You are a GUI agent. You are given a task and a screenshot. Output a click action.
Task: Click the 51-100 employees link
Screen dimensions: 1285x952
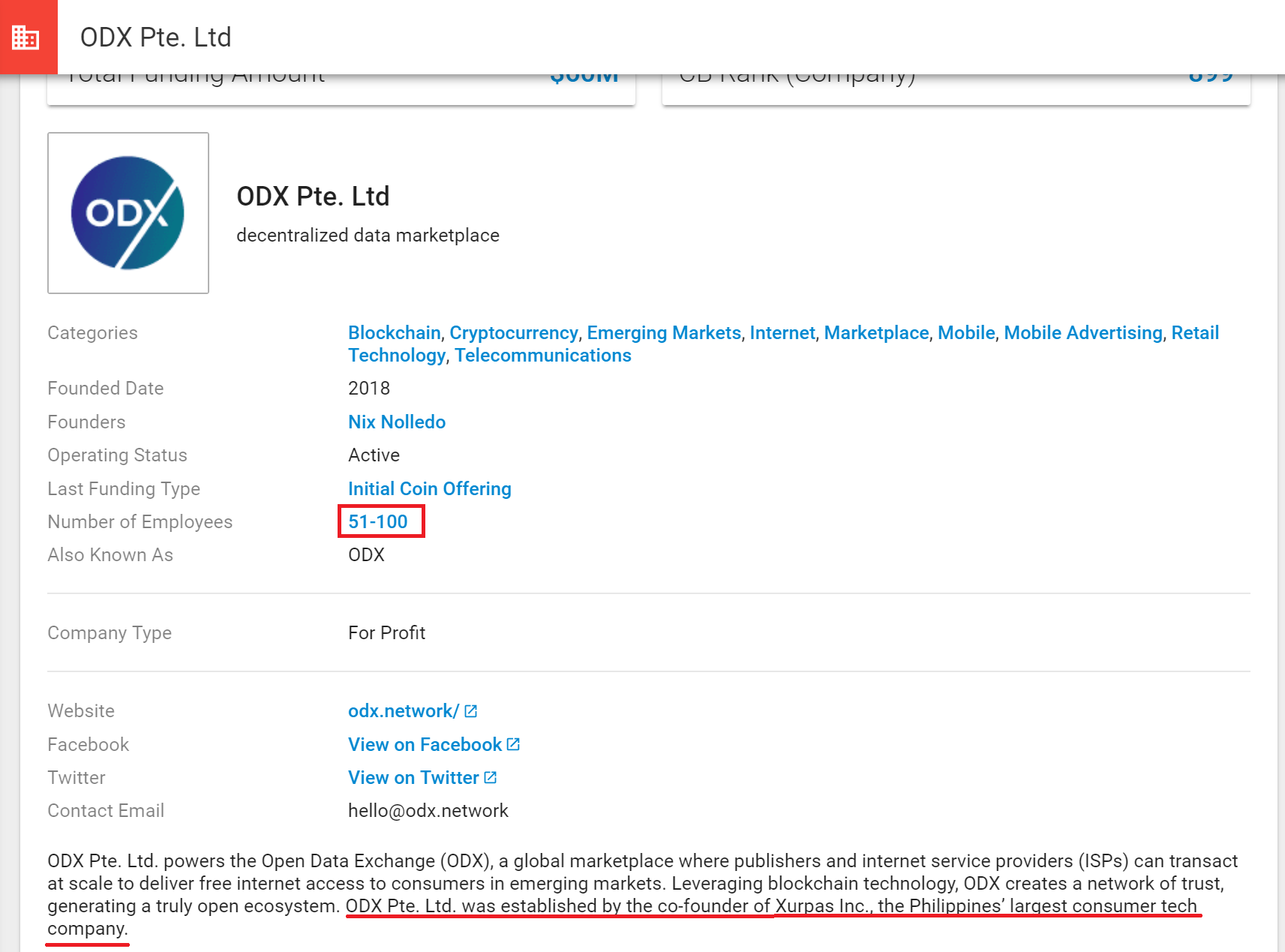pyautogui.click(x=378, y=522)
